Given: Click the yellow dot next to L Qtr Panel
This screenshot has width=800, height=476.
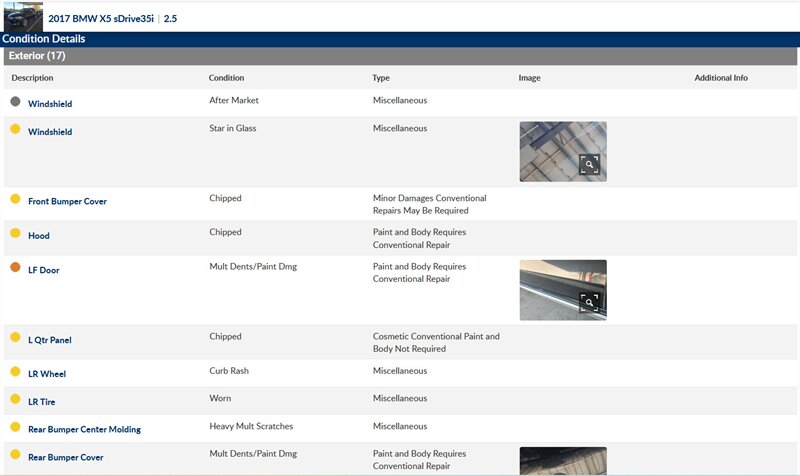Looking at the screenshot, I should pyautogui.click(x=15, y=338).
